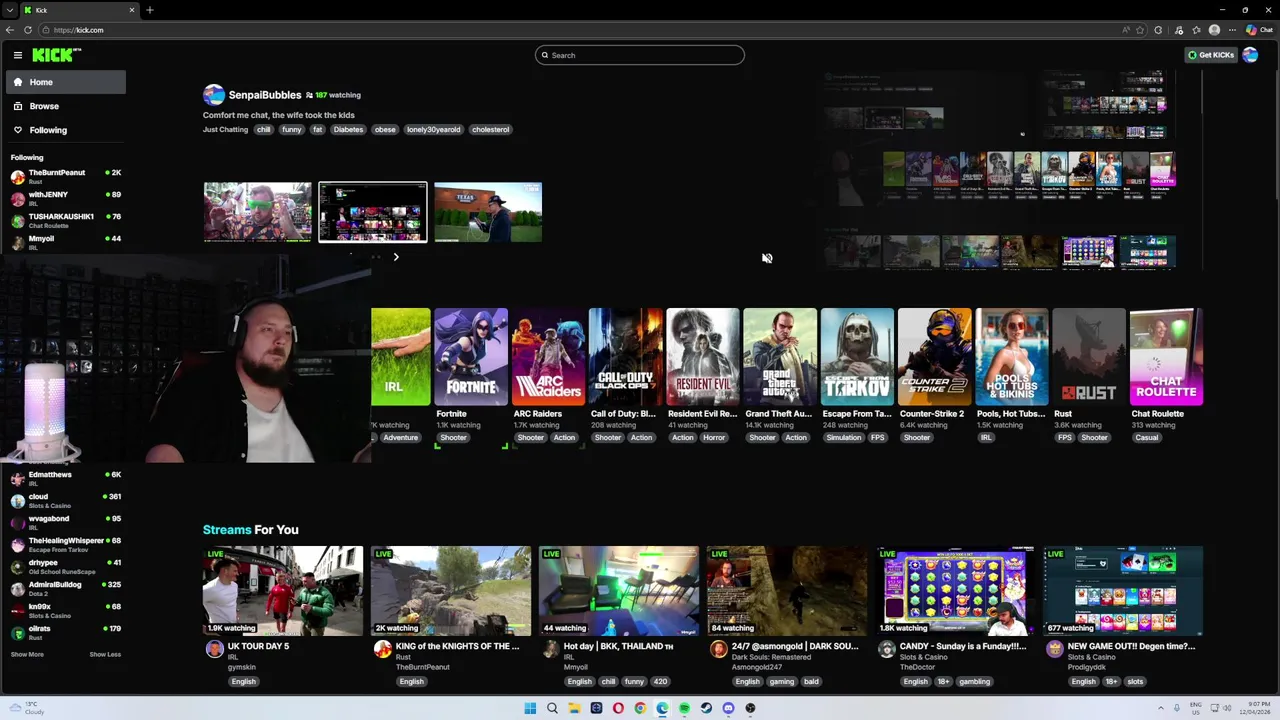Viewport: 1280px width, 720px height.
Task: Open Mmyoll followed channel
Action: [x=65, y=242]
